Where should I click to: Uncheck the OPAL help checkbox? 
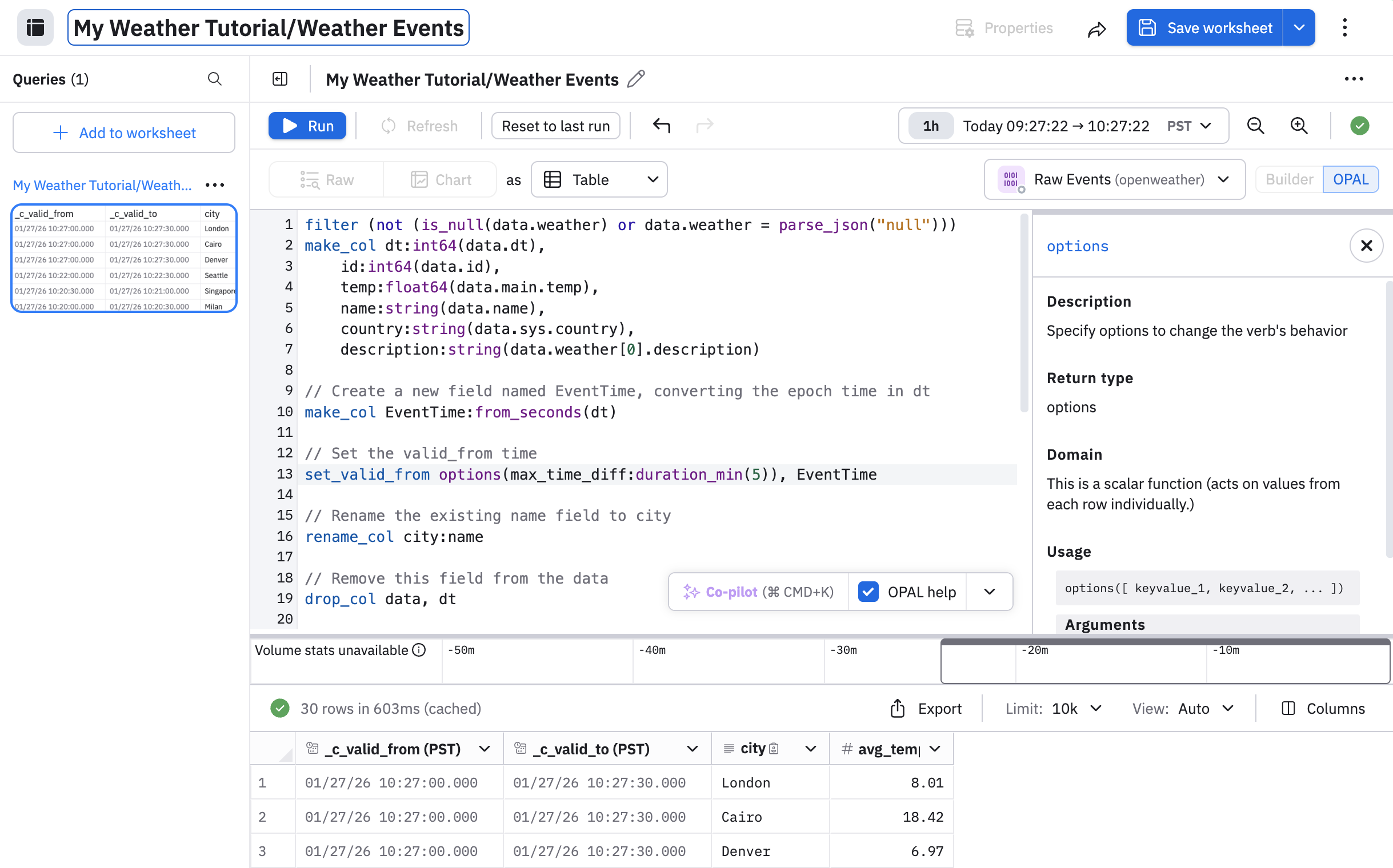coord(868,591)
